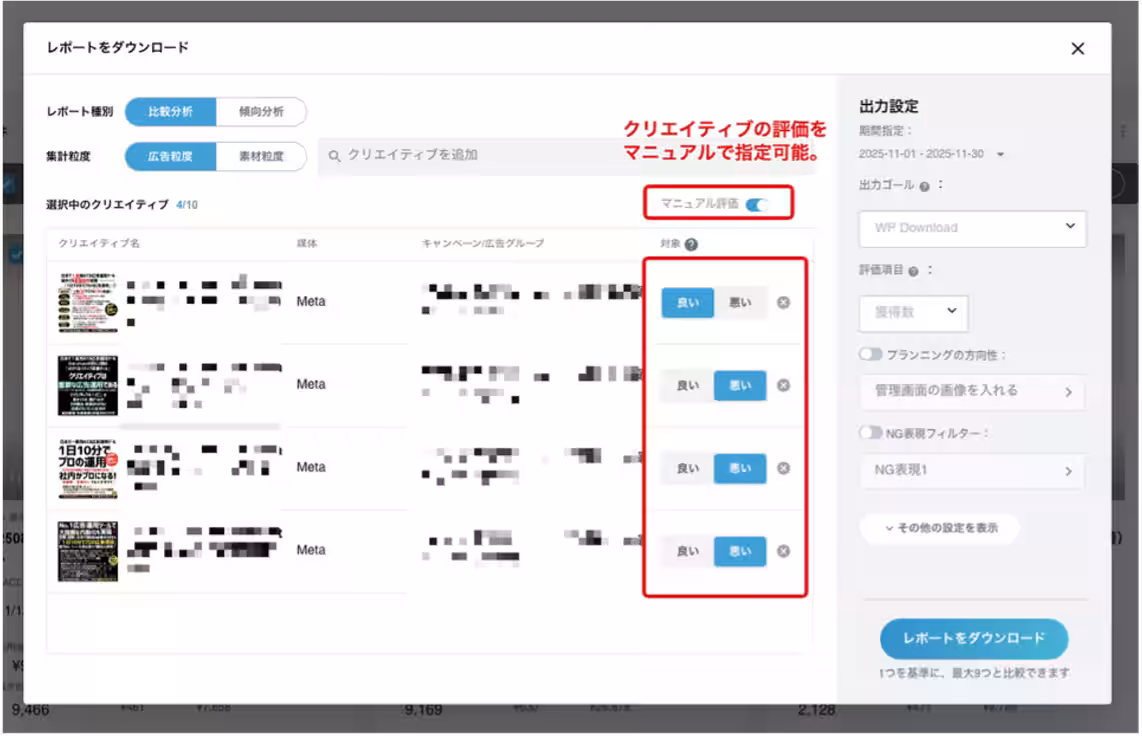Image resolution: width=1142 pixels, height=736 pixels.
Task: Remove the third creative with its X icon
Action: (x=783, y=468)
